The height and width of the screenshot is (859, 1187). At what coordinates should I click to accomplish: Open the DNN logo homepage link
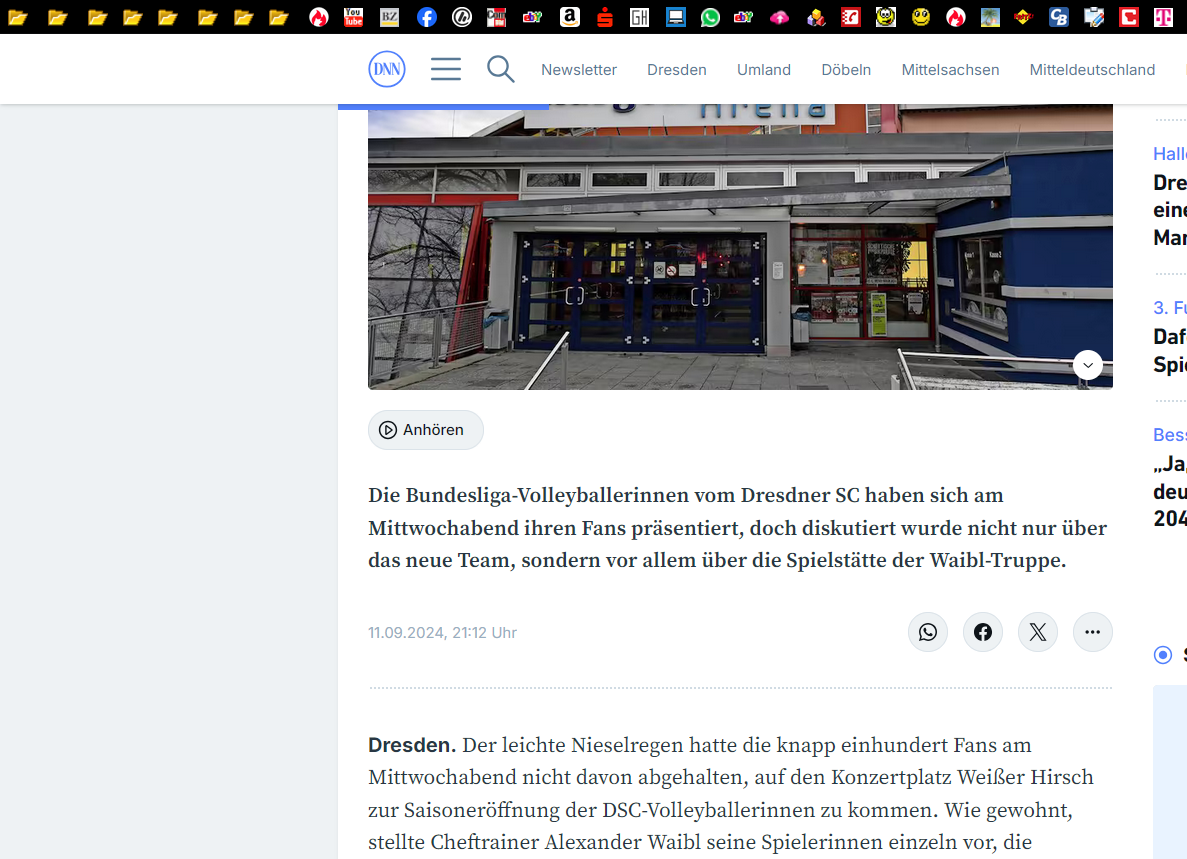(387, 69)
